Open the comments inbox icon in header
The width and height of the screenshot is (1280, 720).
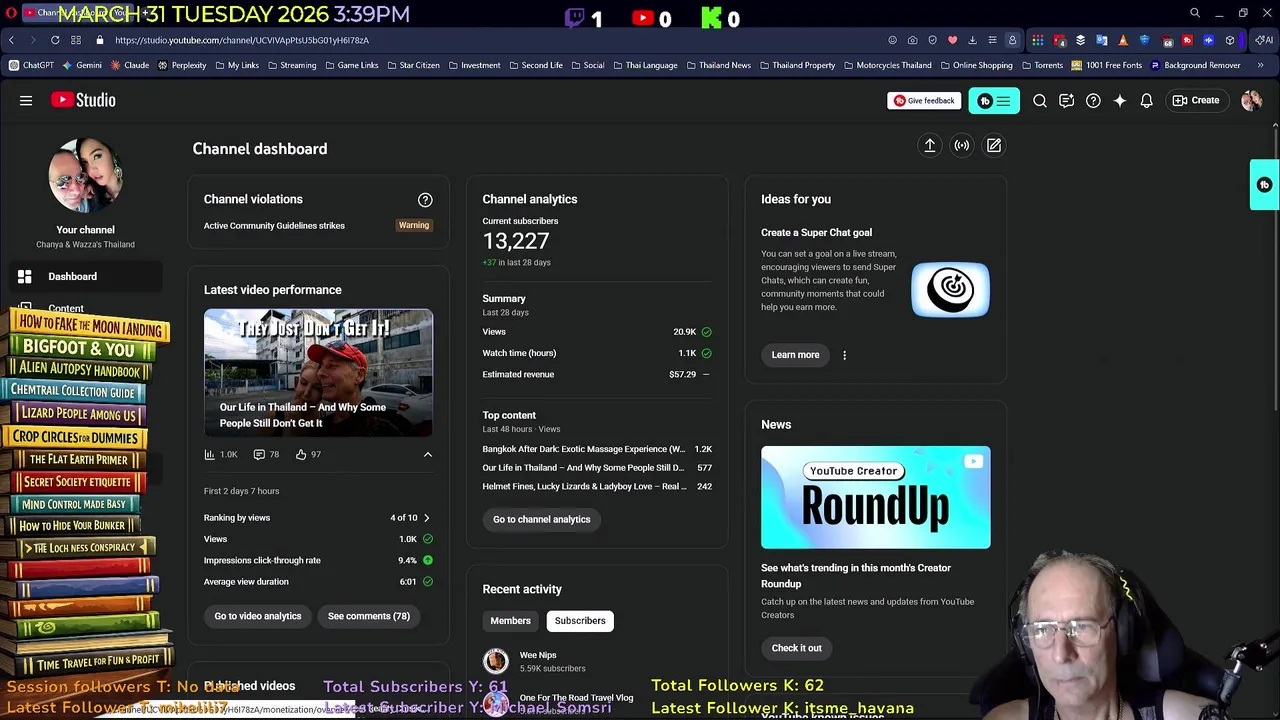pyautogui.click(x=1066, y=100)
